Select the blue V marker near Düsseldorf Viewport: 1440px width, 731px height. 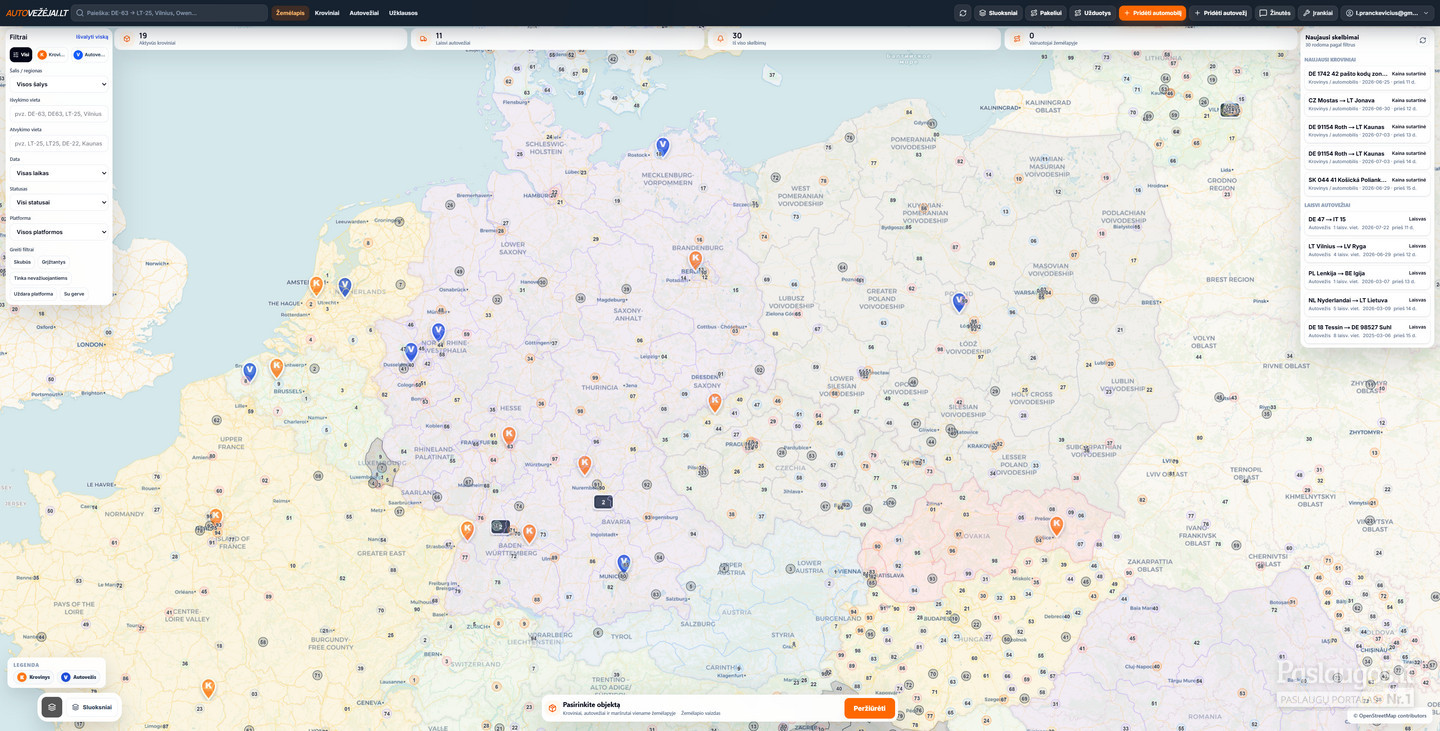(411, 352)
